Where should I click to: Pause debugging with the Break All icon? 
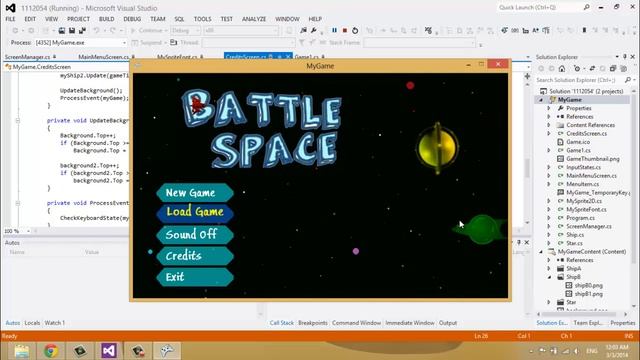[x=334, y=31]
